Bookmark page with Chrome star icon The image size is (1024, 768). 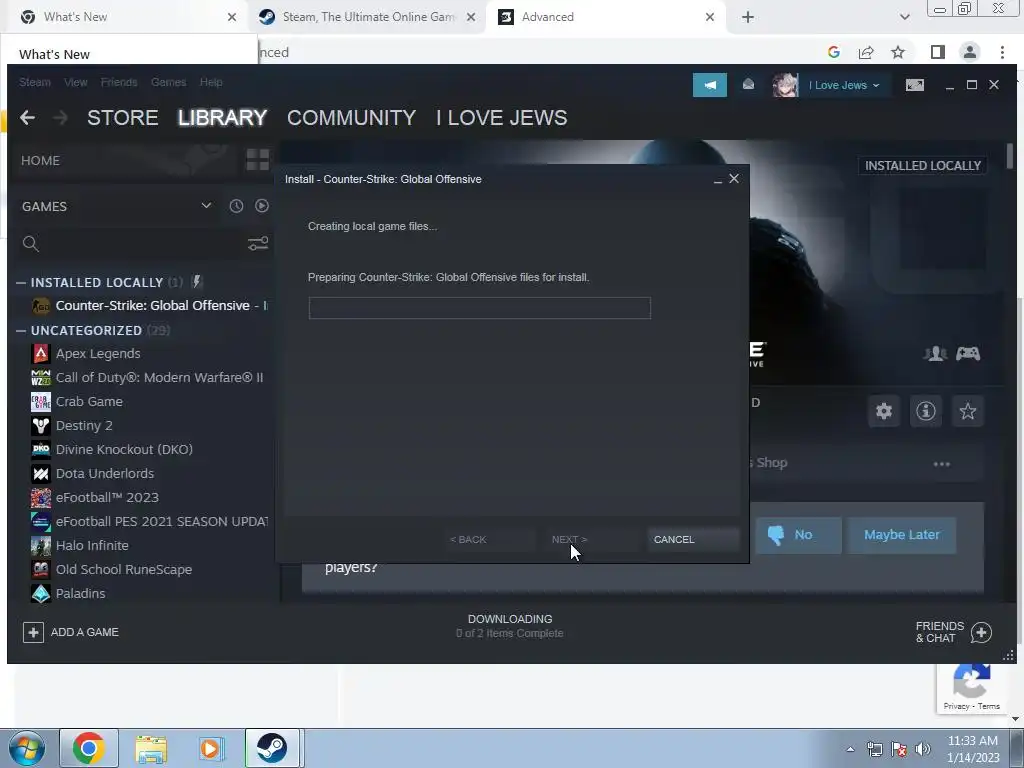[x=898, y=52]
